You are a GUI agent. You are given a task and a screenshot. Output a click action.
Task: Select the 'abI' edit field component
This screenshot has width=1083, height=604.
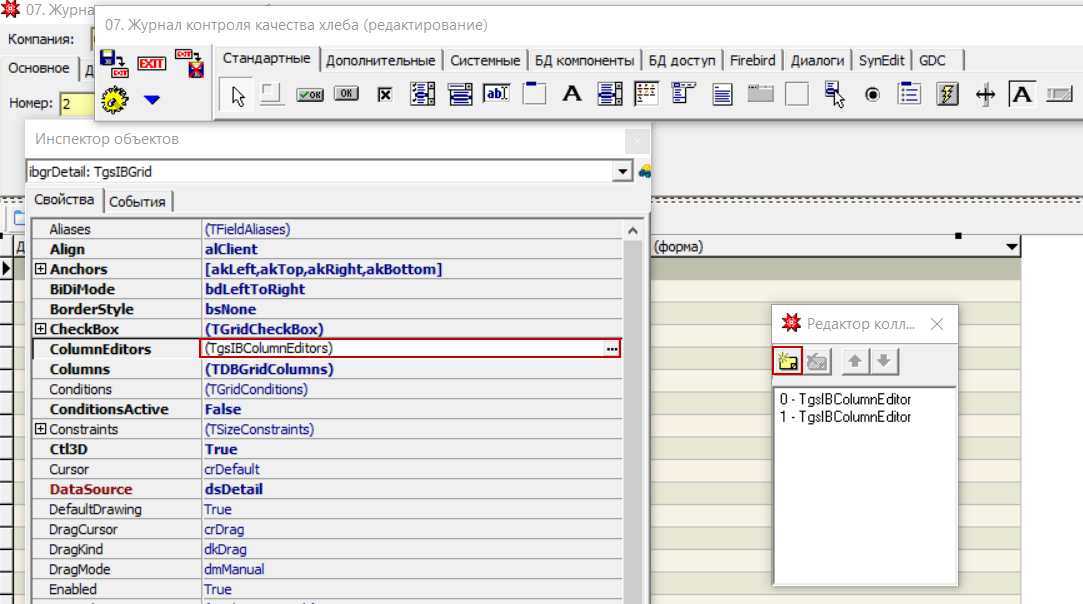click(497, 95)
